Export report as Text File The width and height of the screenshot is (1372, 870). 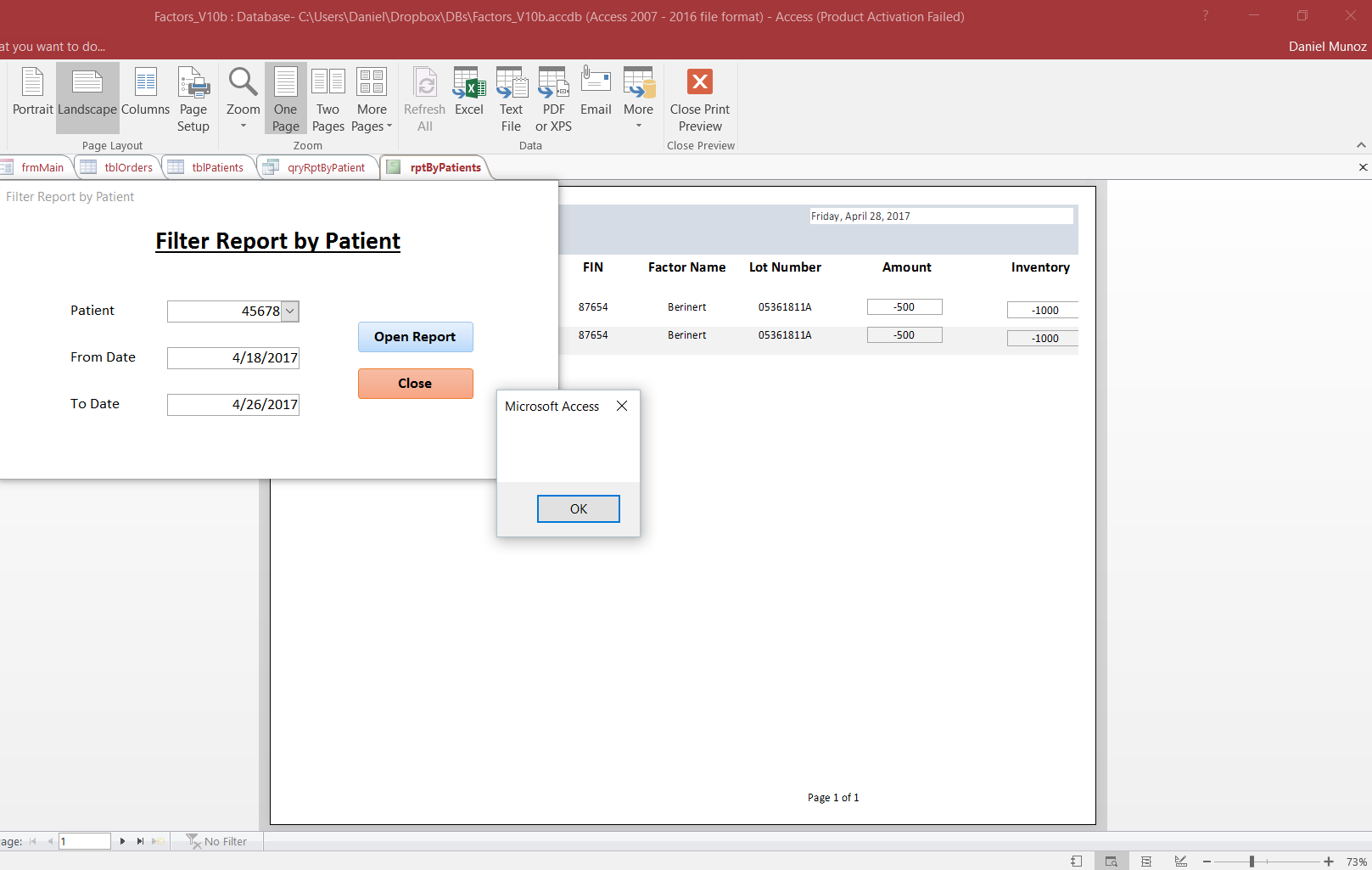pos(512,100)
